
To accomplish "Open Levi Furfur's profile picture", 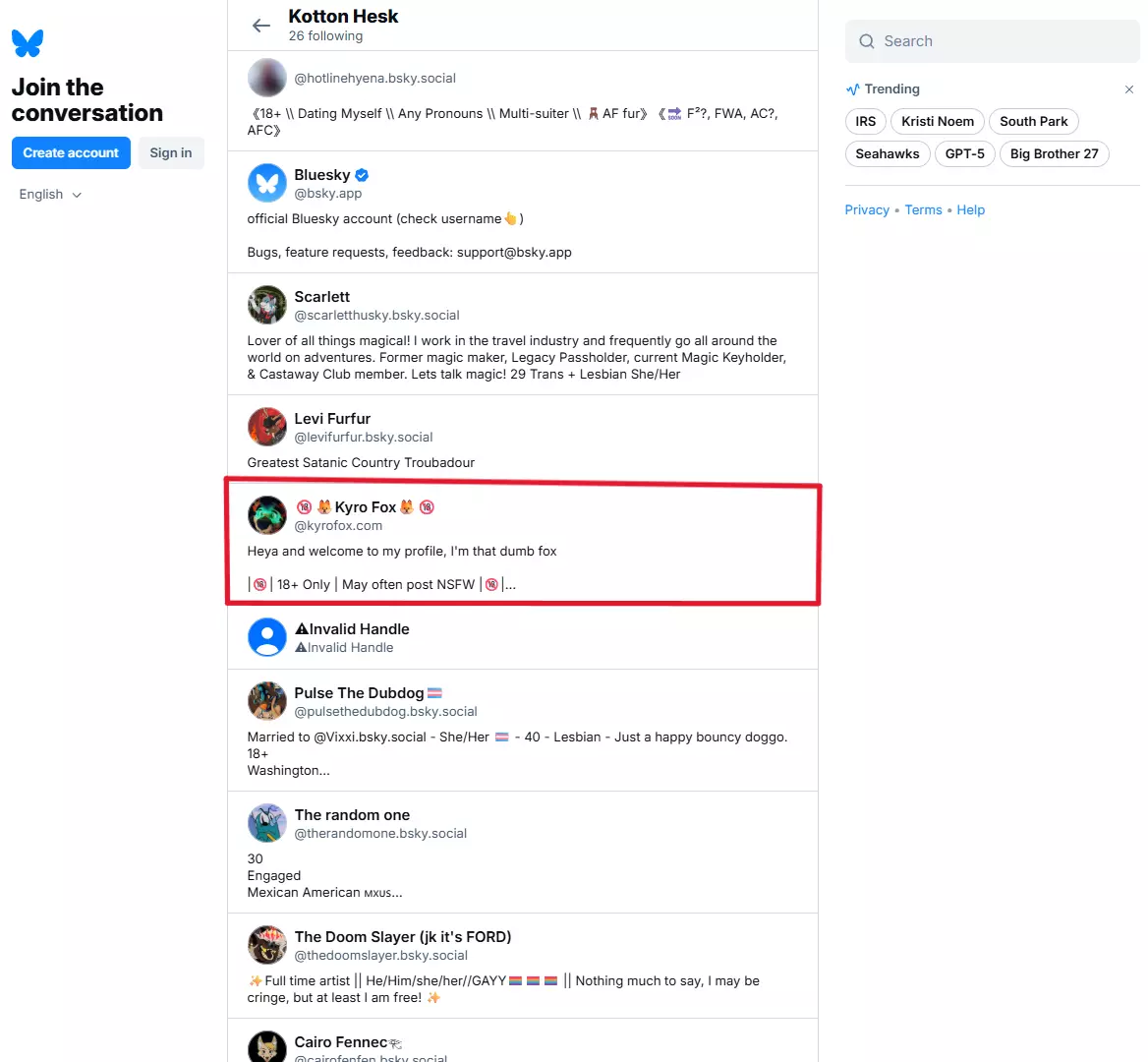I will coord(266,426).
